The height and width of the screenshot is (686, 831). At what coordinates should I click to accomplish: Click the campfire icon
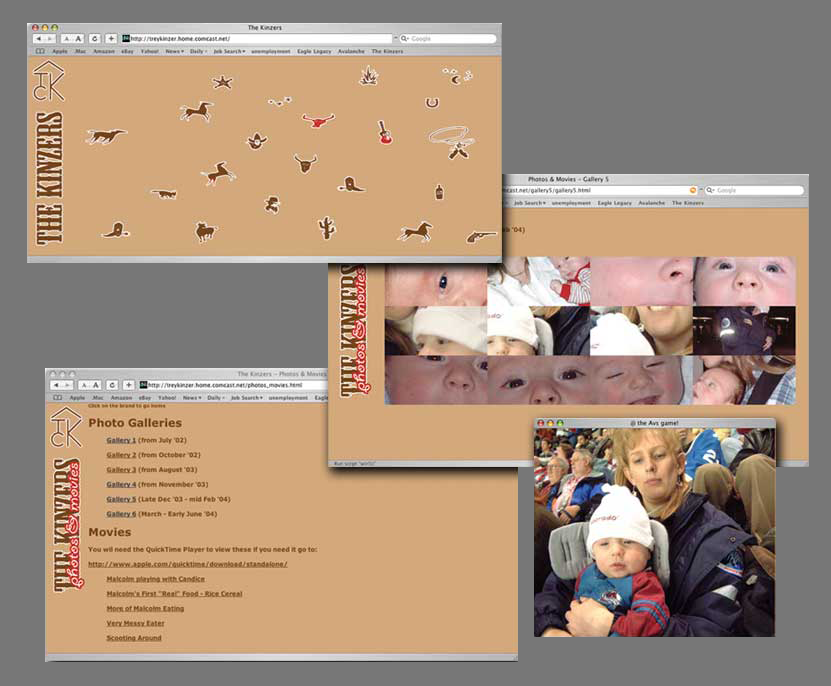point(368,76)
